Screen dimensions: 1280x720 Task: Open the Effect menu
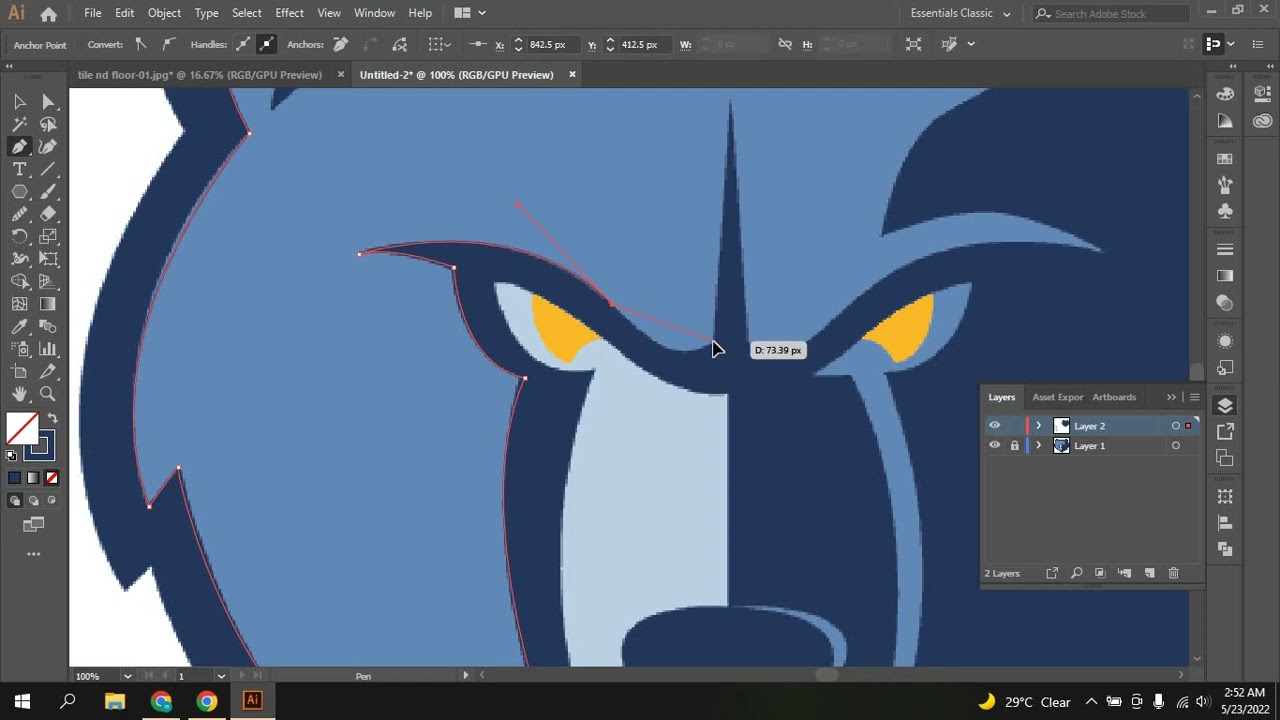click(289, 13)
